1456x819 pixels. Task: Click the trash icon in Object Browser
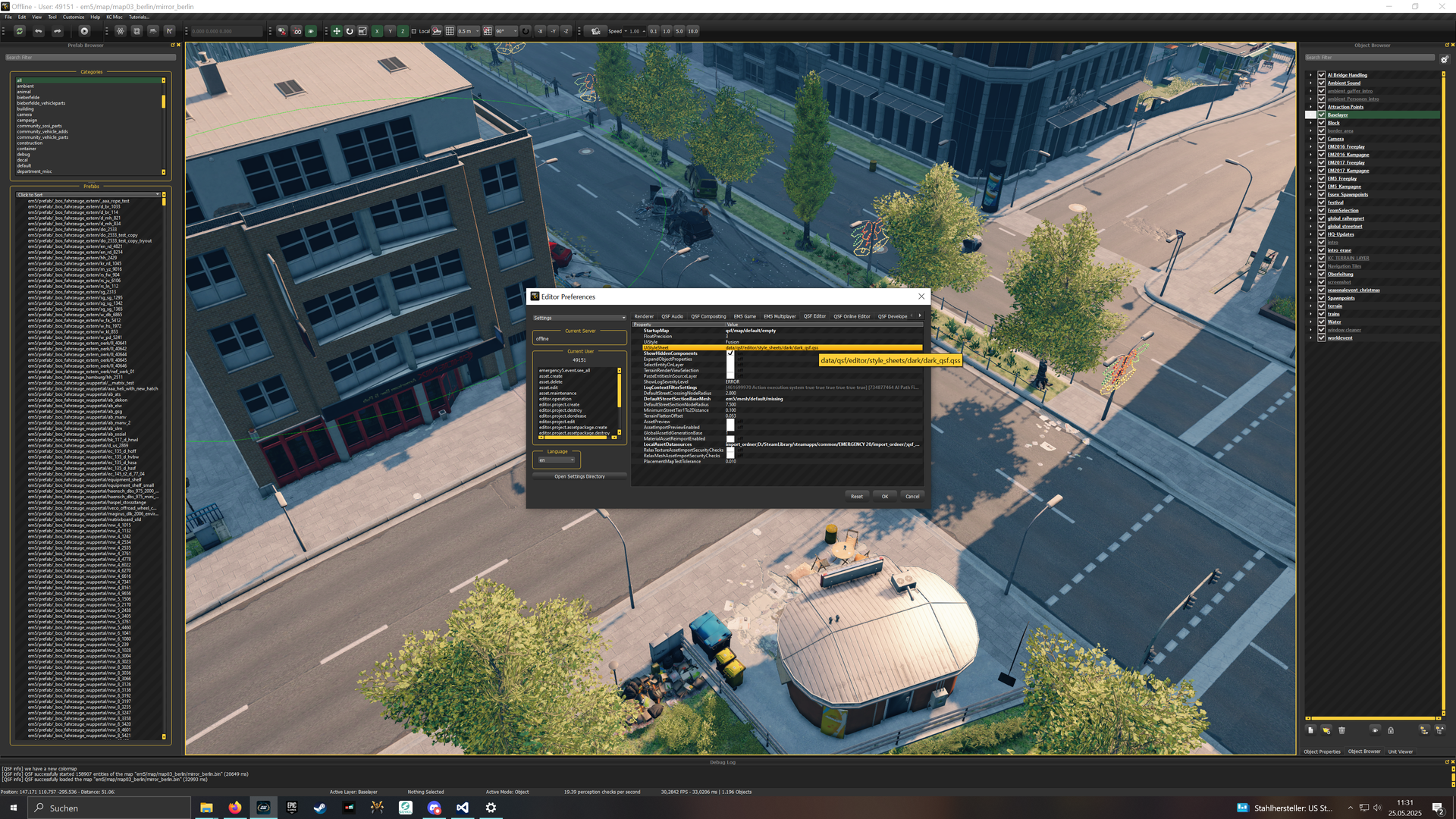pyautogui.click(x=1341, y=730)
